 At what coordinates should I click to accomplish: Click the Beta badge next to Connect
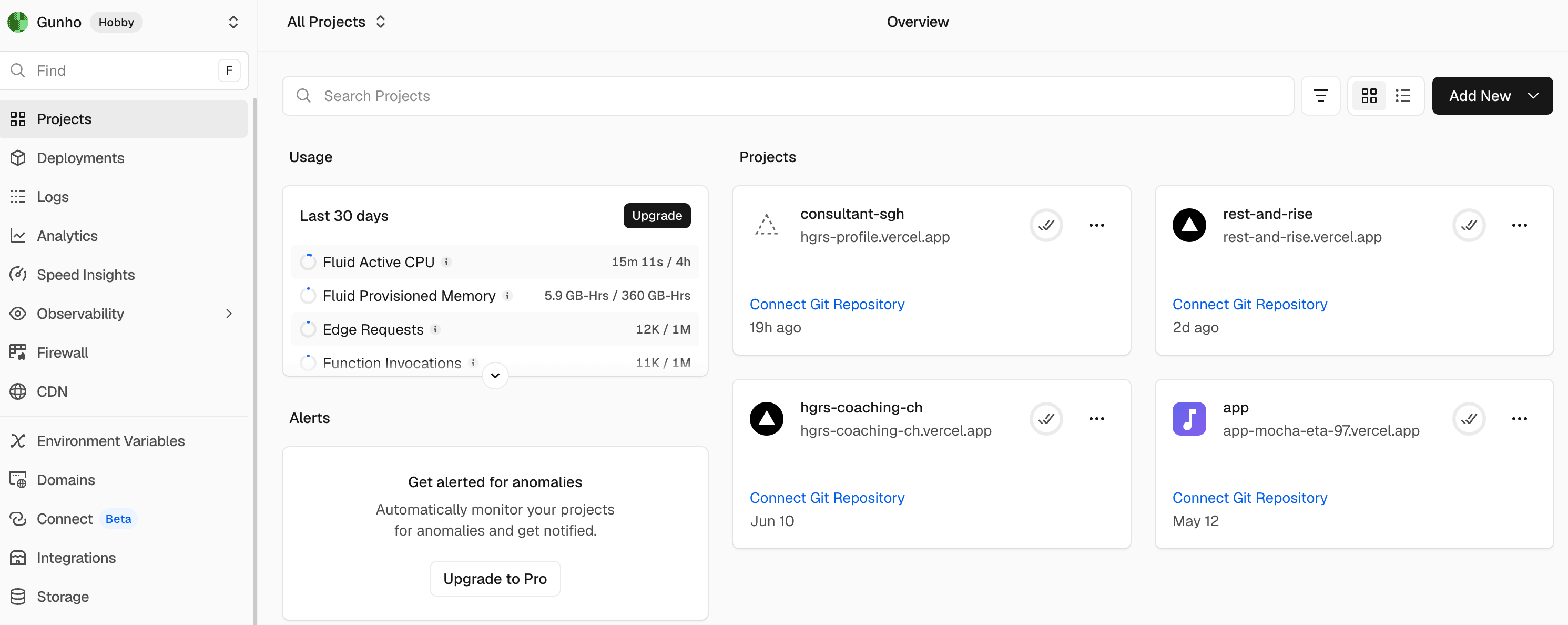click(x=118, y=519)
